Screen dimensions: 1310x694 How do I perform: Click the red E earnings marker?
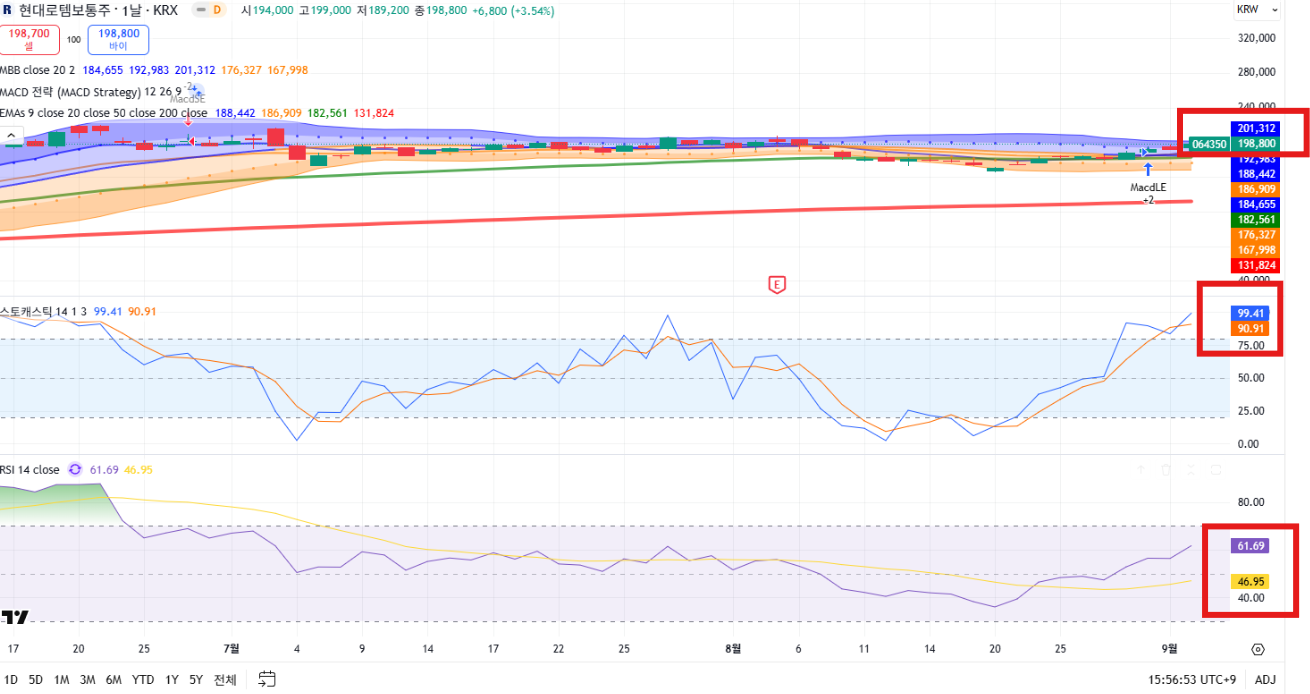(776, 284)
